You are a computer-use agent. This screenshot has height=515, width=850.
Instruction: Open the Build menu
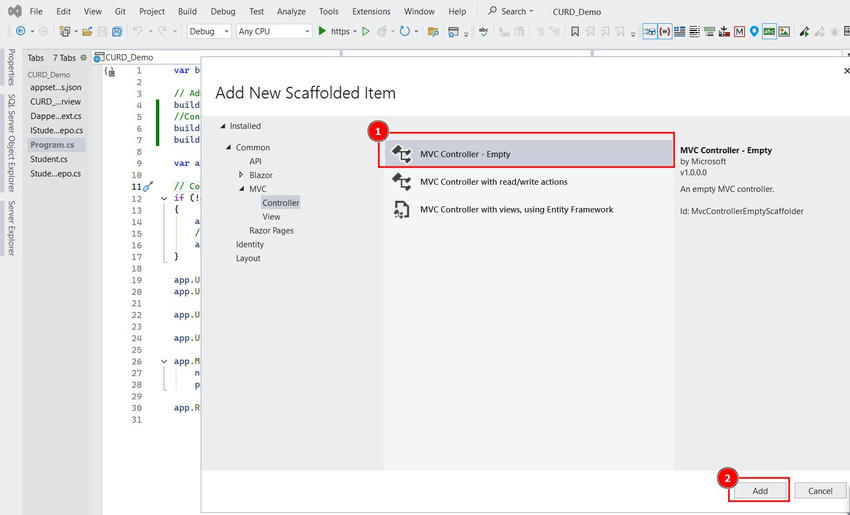[188, 11]
